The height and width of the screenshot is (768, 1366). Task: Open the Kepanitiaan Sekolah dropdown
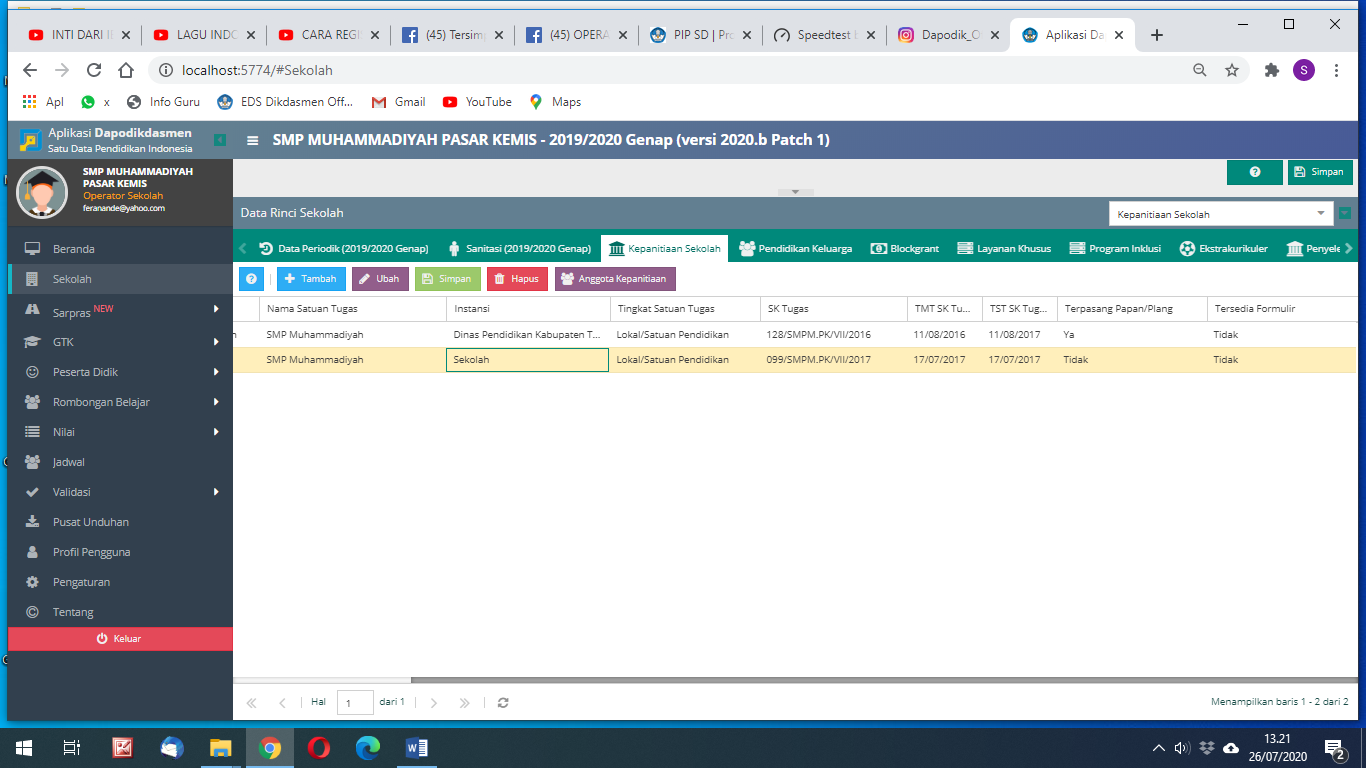pyautogui.click(x=1221, y=214)
